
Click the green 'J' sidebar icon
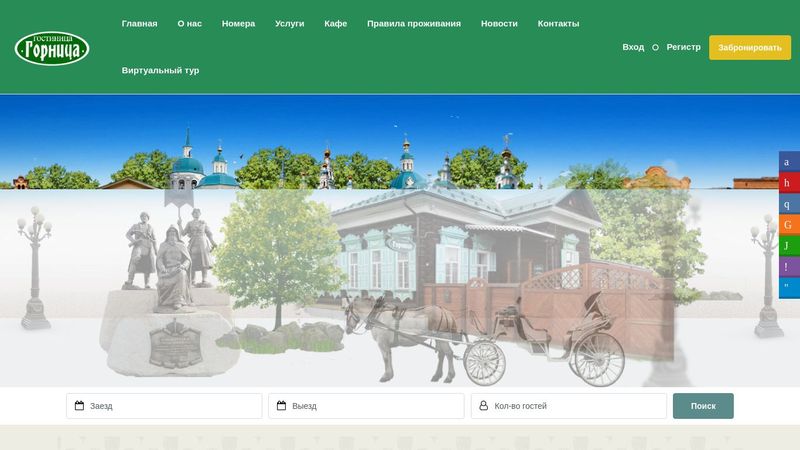(788, 246)
